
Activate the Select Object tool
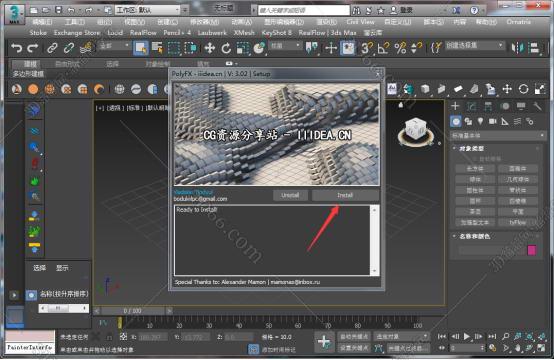tap(141, 48)
